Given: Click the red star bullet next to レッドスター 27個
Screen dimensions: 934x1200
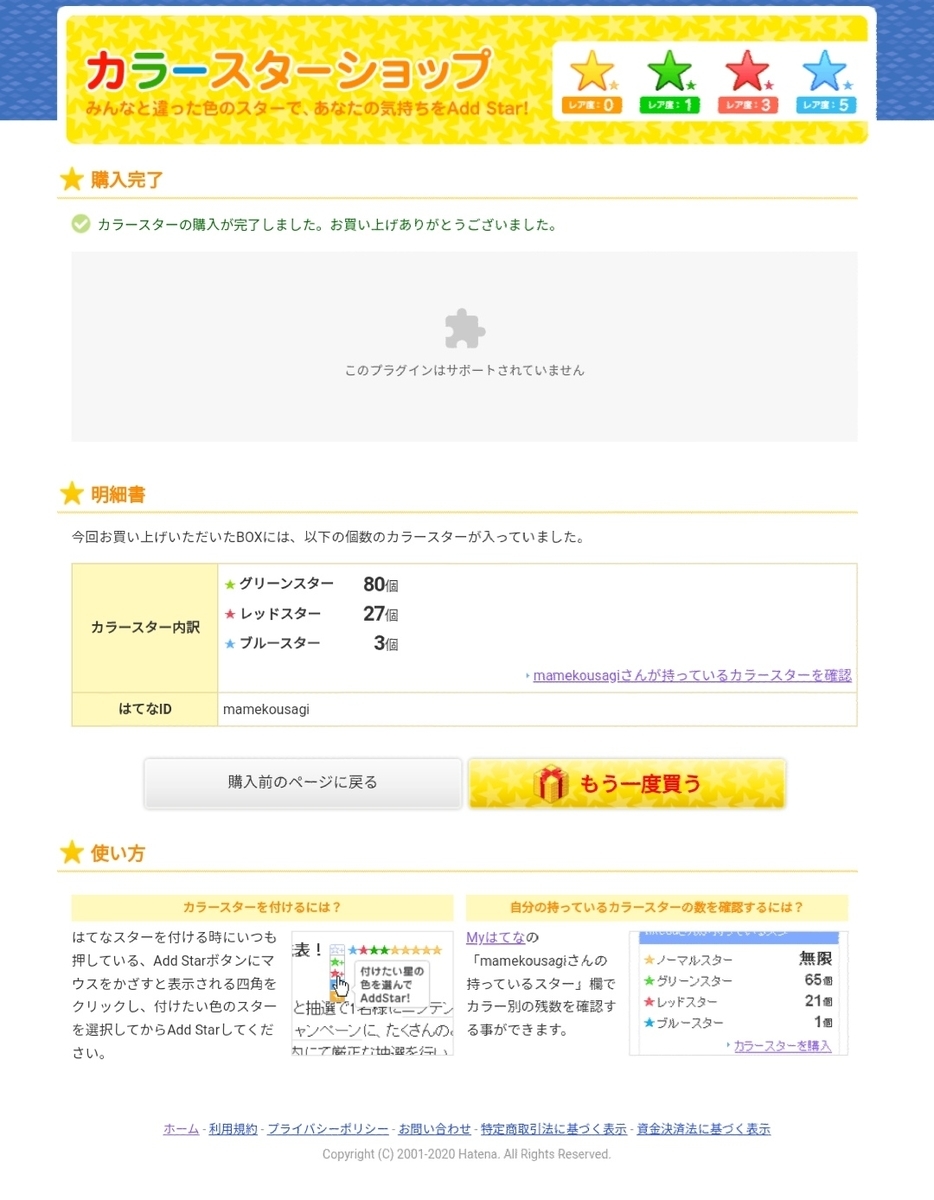Looking at the screenshot, I should point(230,614).
